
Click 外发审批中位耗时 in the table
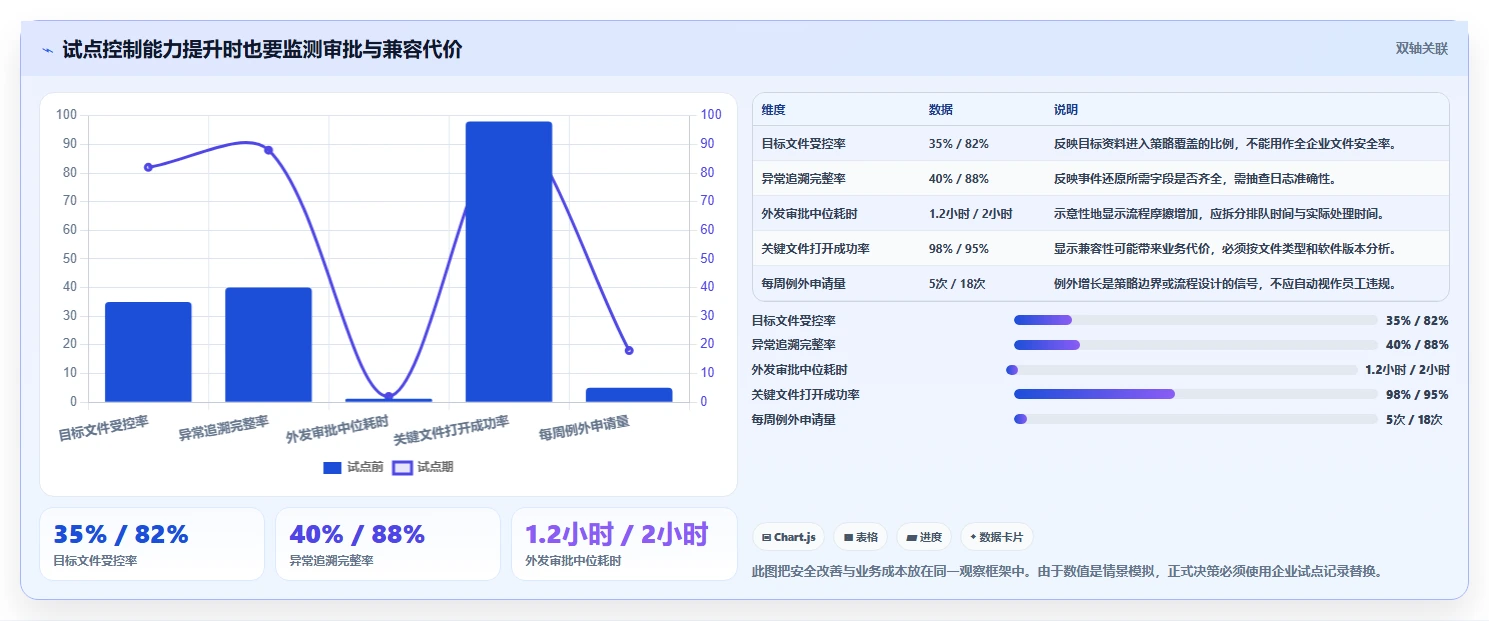pos(809,214)
